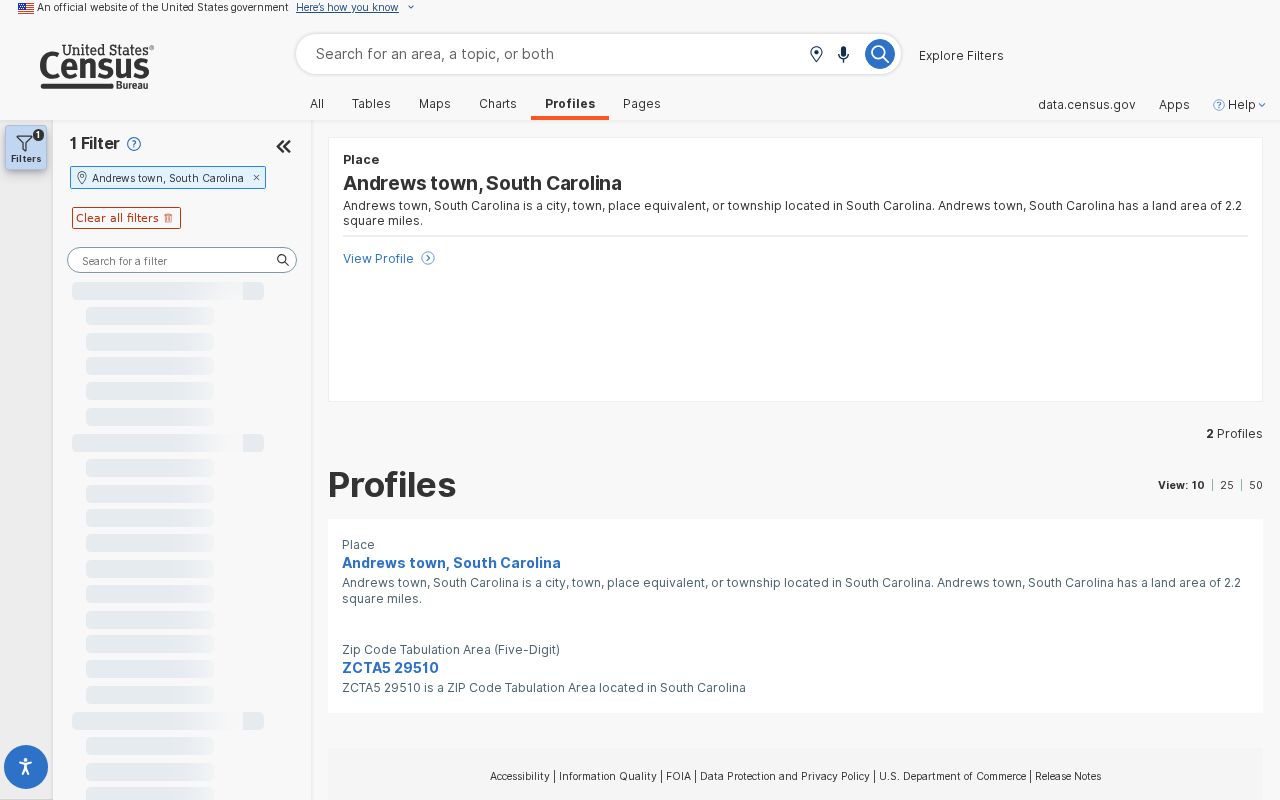
Task: Open the Help dropdown menu
Action: pos(1239,105)
